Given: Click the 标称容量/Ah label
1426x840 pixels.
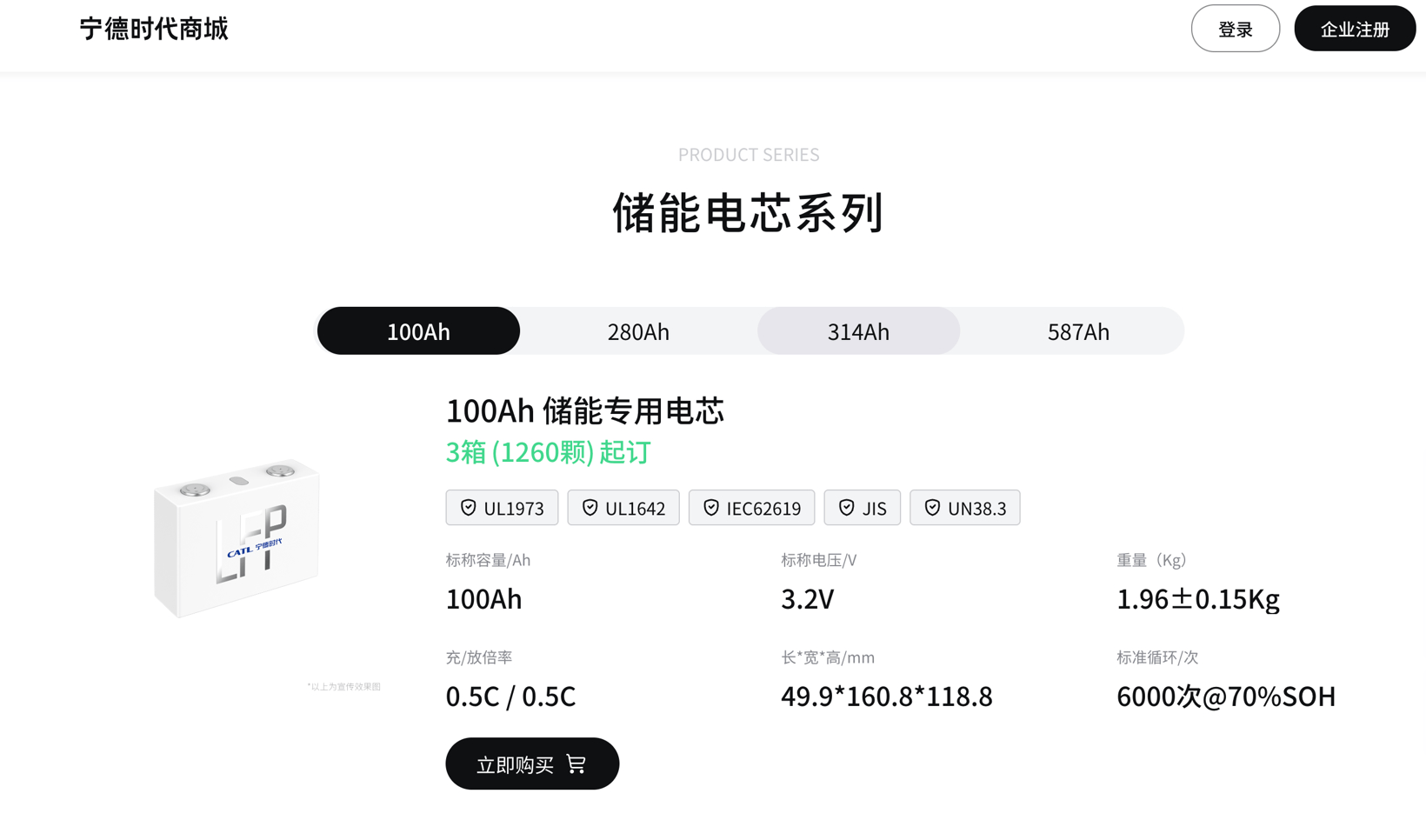Looking at the screenshot, I should [488, 560].
